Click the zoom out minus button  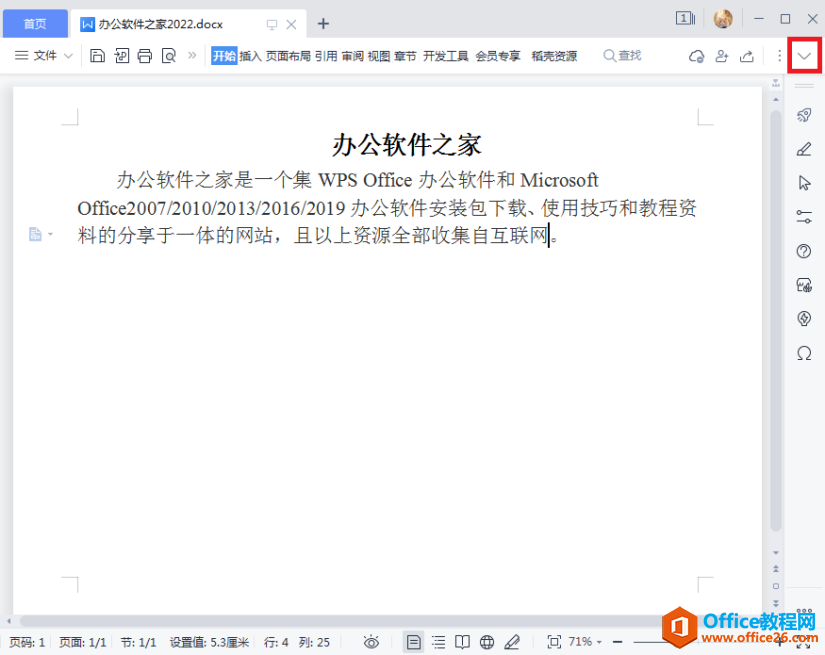[618, 642]
